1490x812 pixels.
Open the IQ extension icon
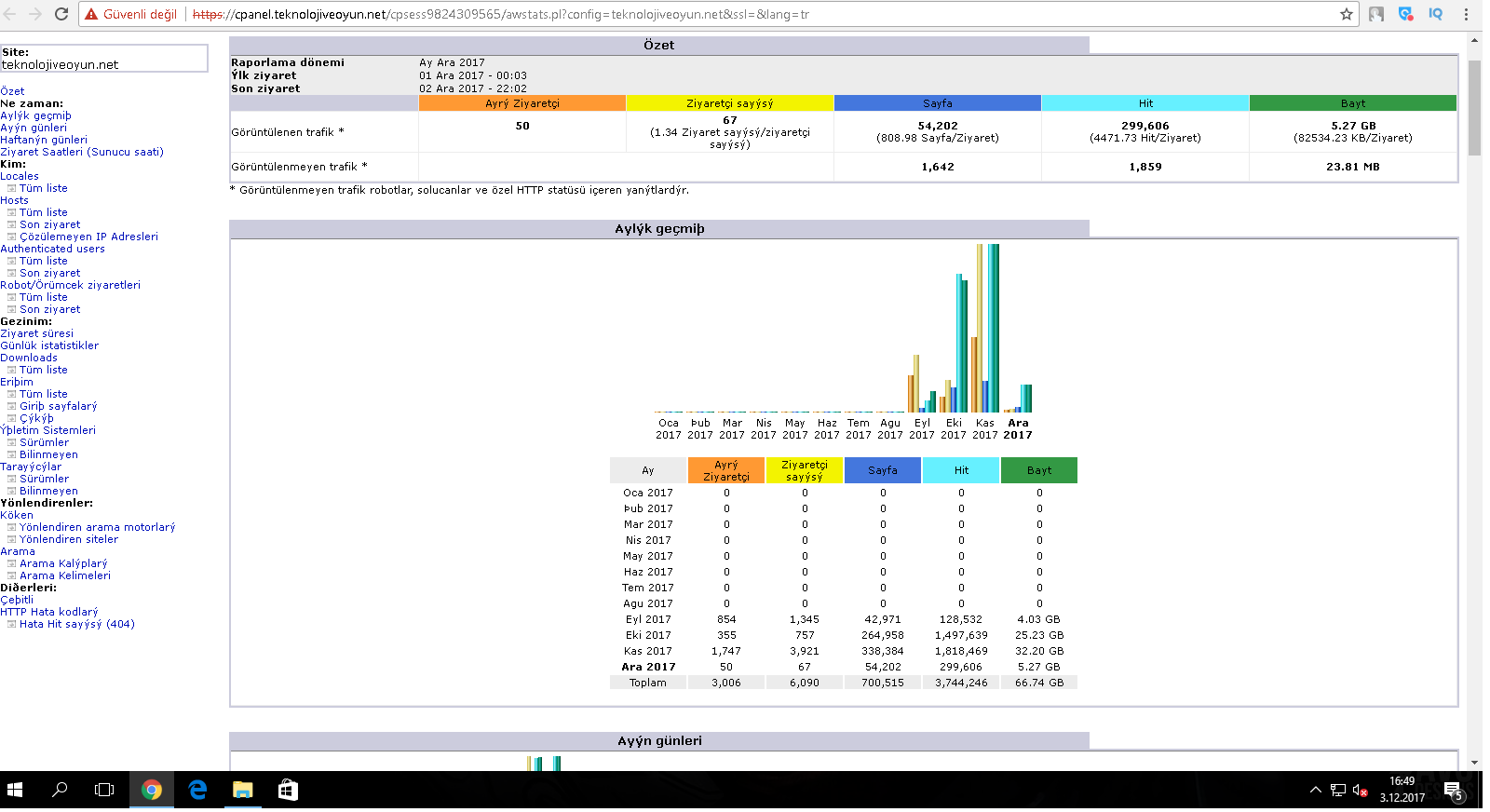pyautogui.click(x=1436, y=14)
